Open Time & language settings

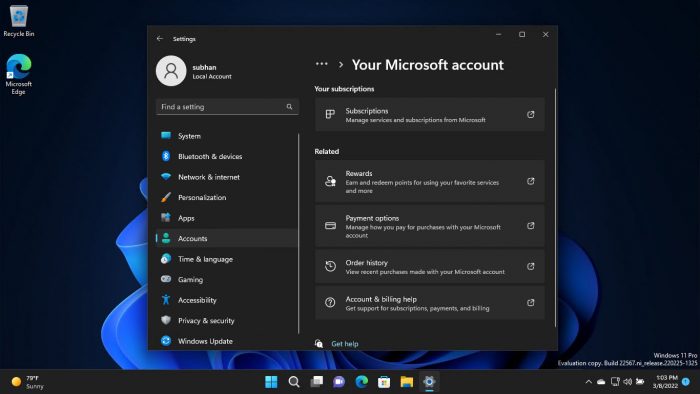click(x=227, y=259)
